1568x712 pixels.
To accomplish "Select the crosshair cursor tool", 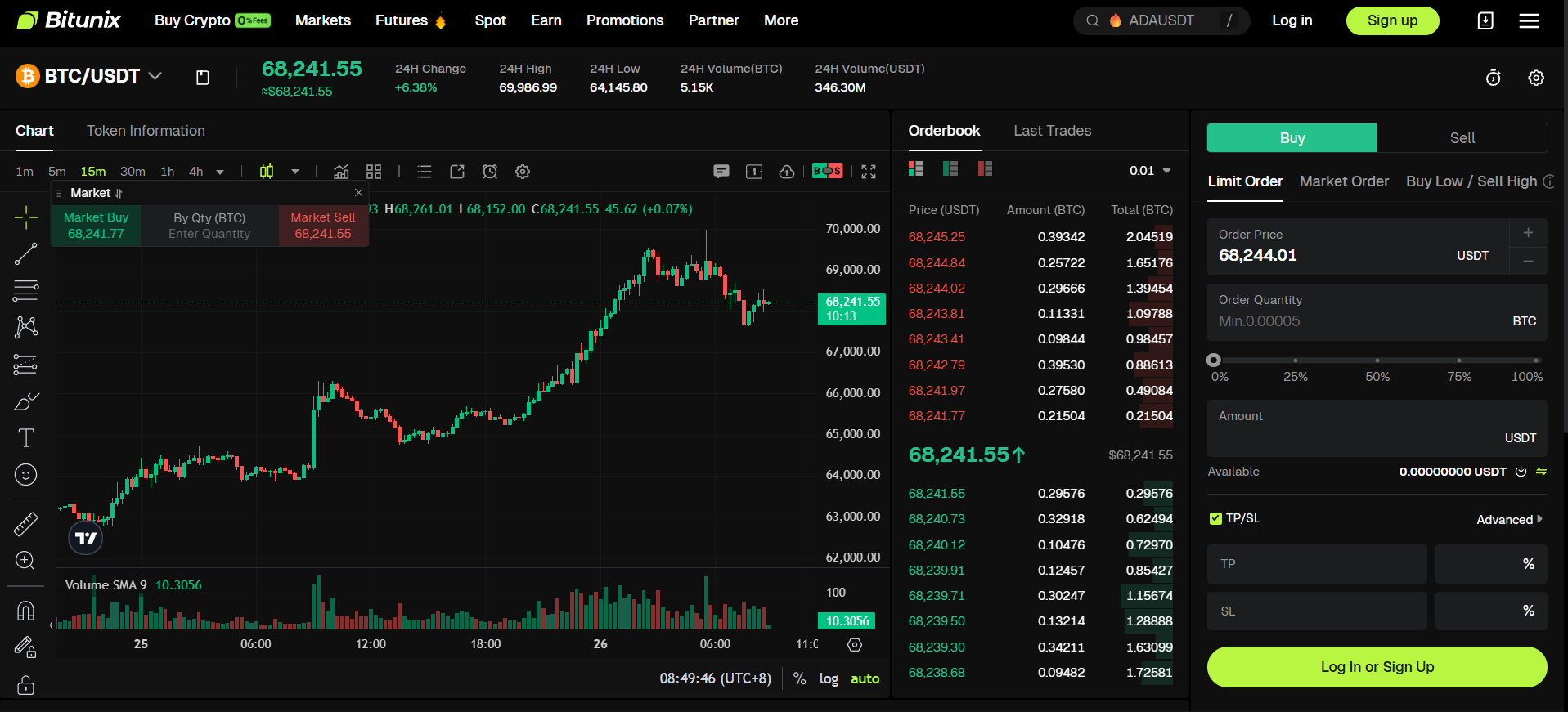I will click(x=25, y=217).
